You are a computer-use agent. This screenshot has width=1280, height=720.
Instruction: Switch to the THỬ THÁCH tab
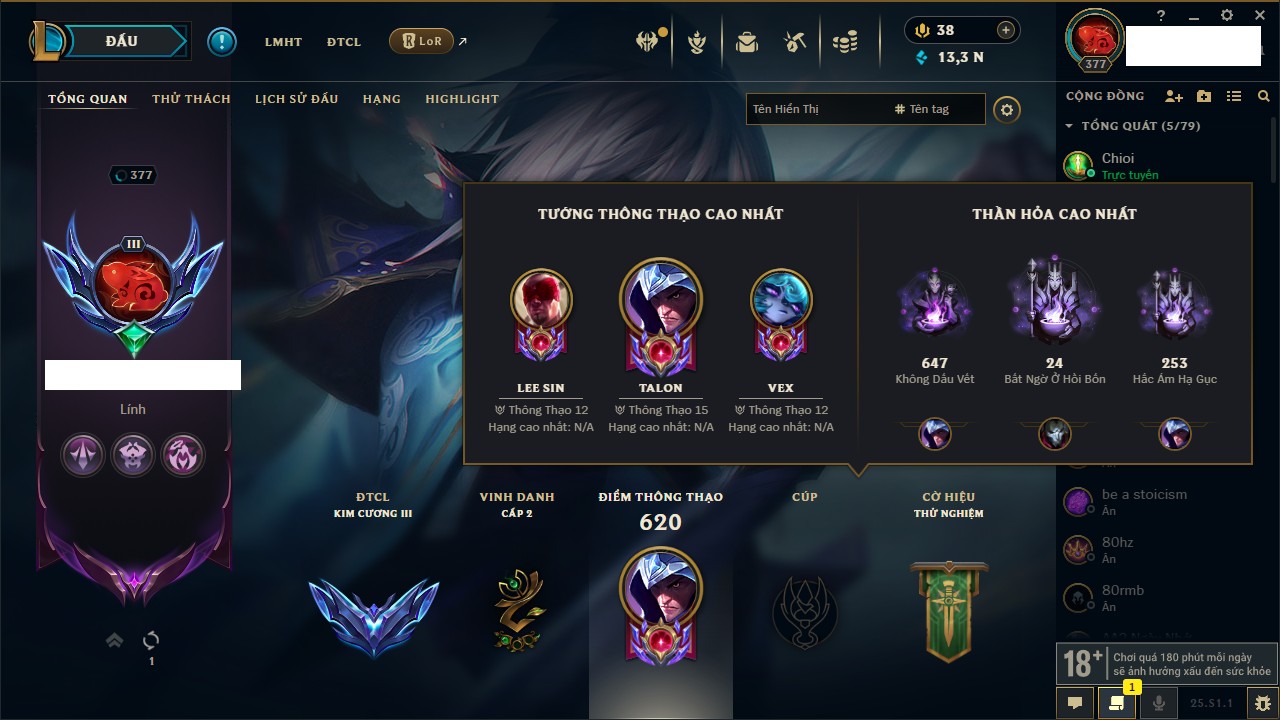coord(191,99)
